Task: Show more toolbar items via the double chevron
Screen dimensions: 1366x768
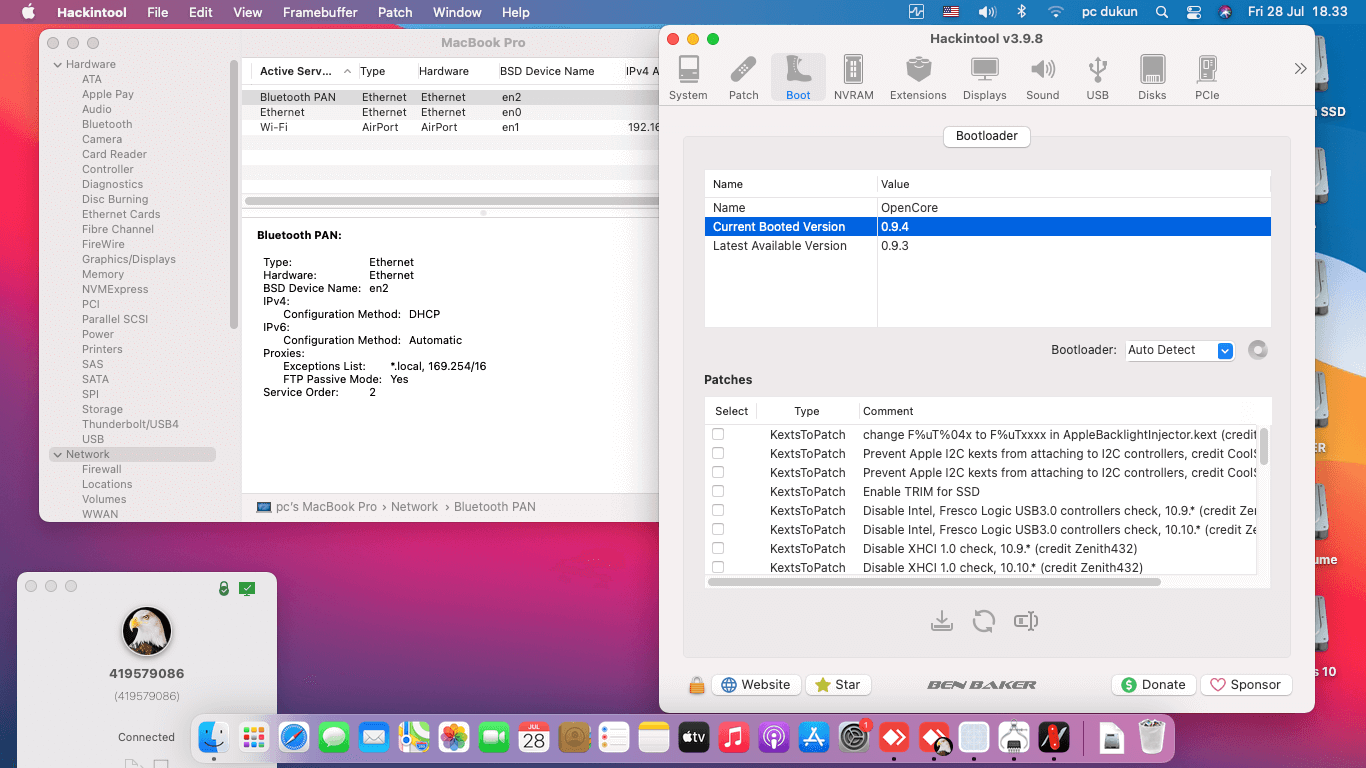Action: point(1300,69)
